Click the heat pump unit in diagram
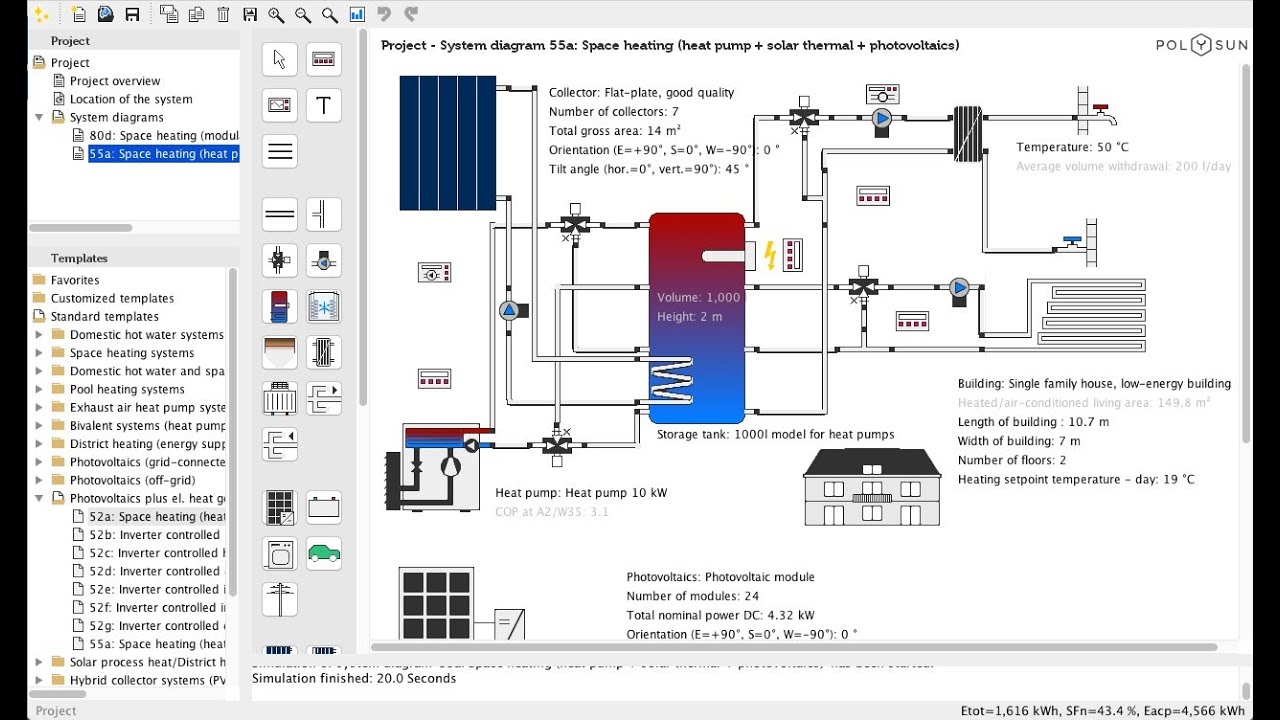 click(x=435, y=467)
